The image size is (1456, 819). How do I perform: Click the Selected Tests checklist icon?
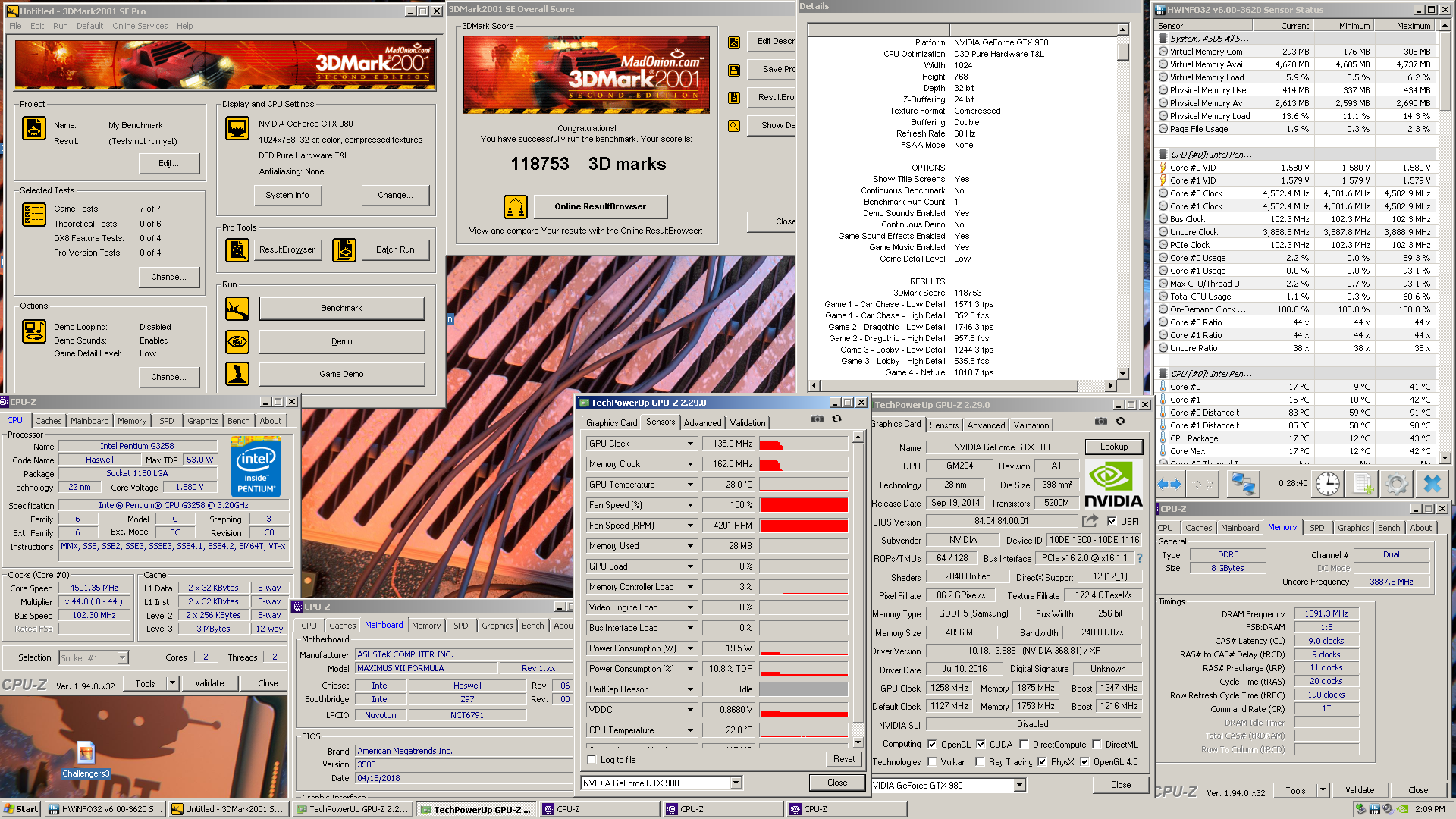click(34, 215)
